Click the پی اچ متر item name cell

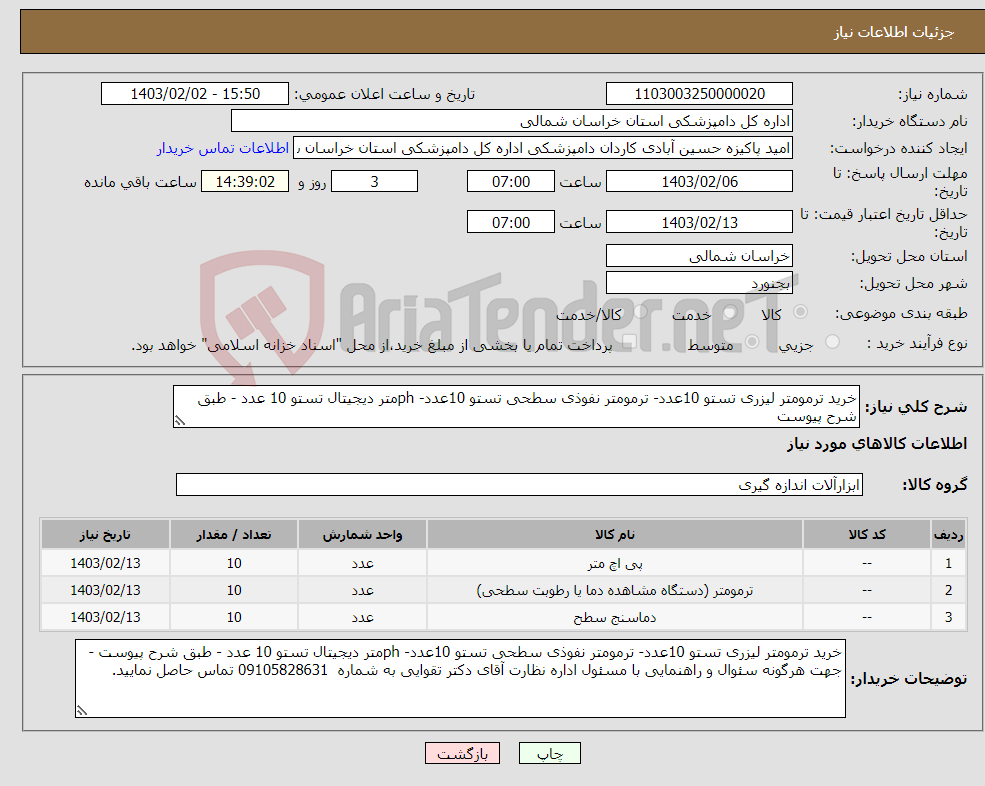(x=615, y=564)
